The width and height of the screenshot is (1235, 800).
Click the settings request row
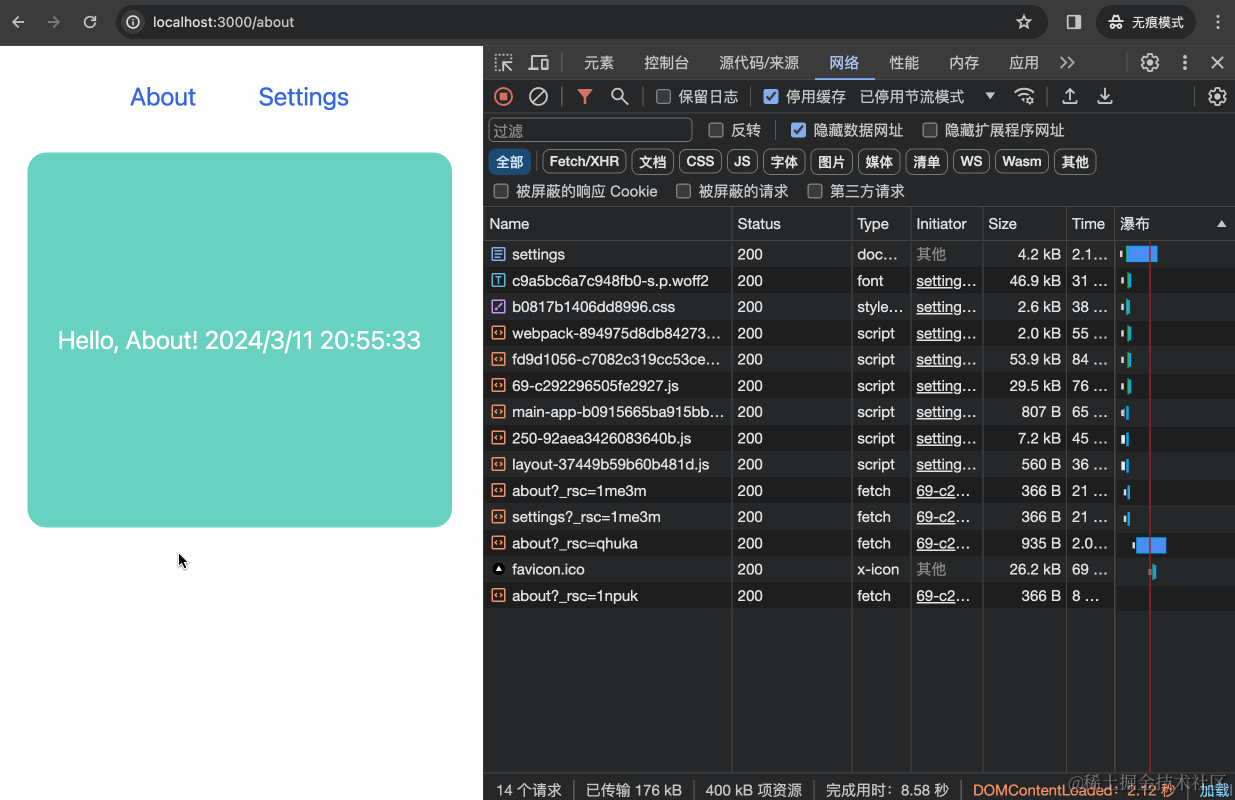pos(539,254)
